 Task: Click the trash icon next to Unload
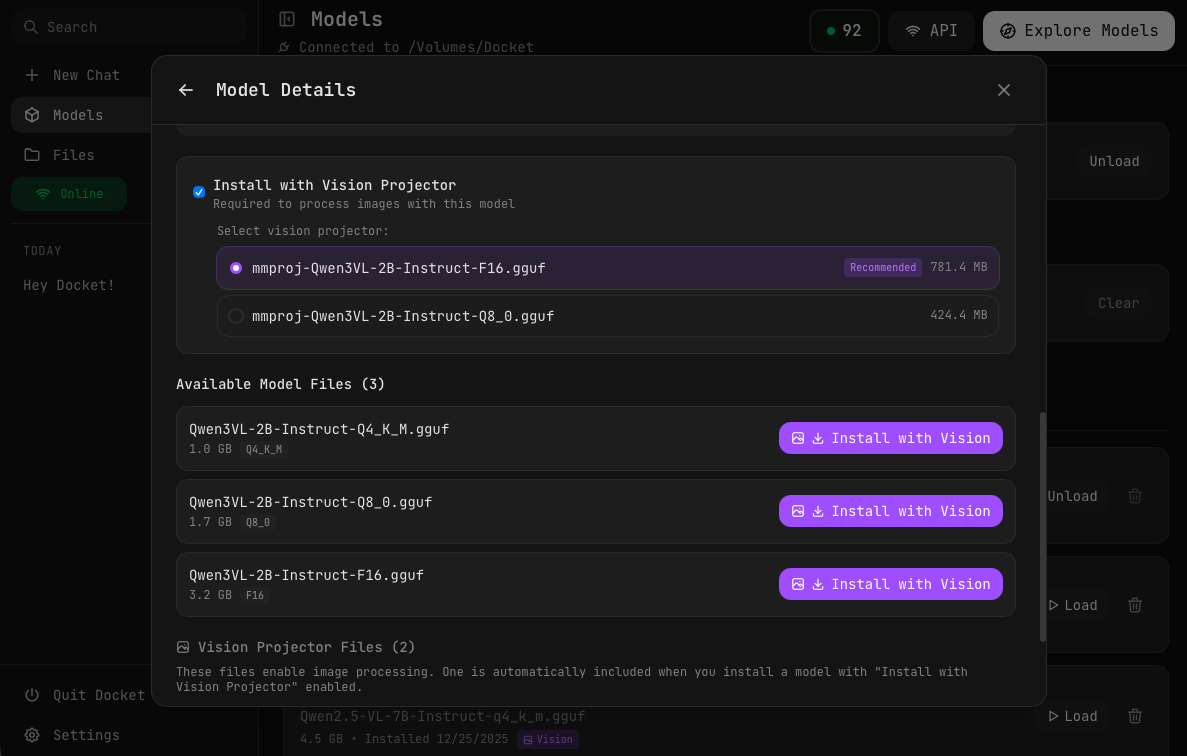click(x=1135, y=496)
